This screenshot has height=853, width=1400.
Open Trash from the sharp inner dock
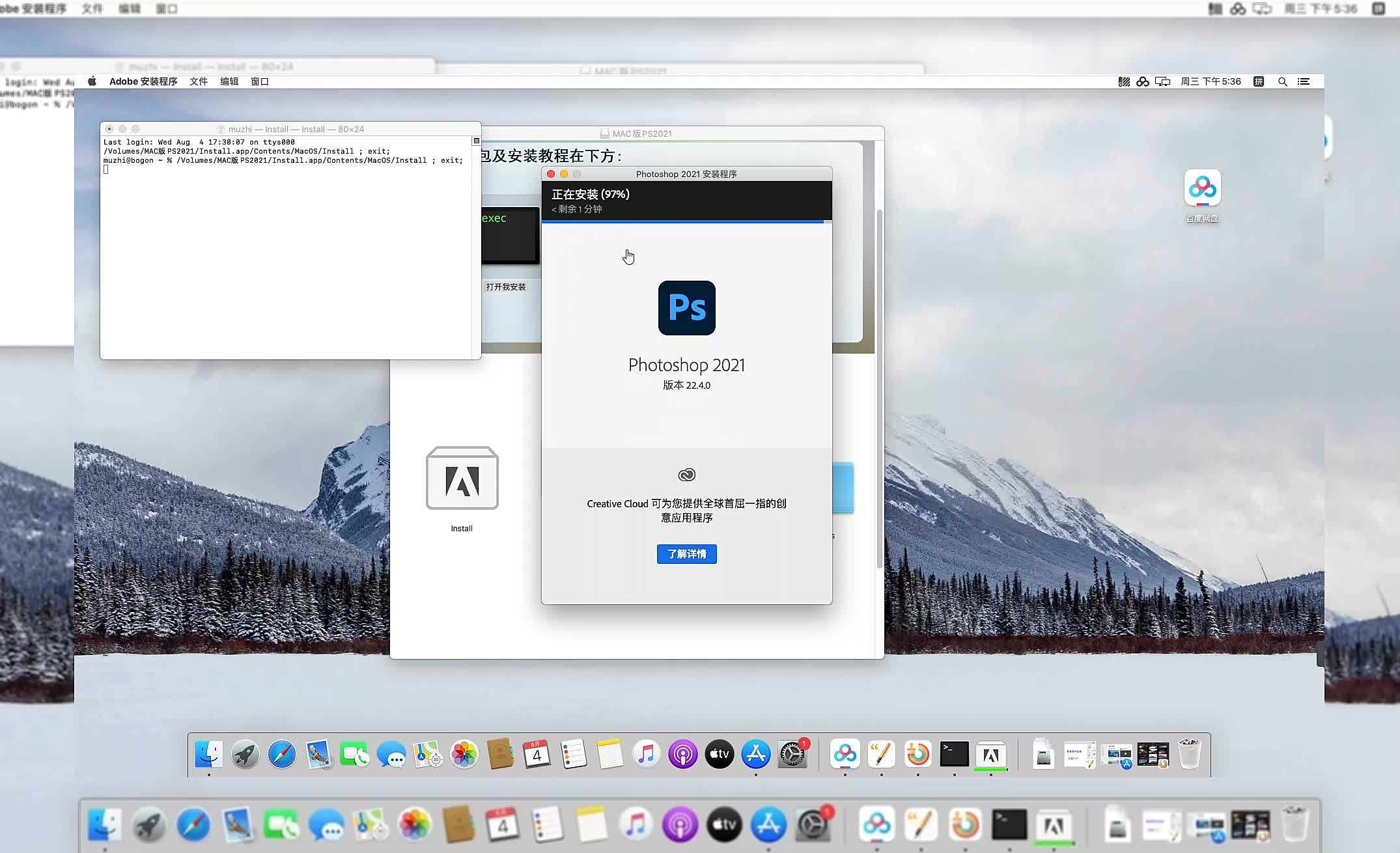1190,755
